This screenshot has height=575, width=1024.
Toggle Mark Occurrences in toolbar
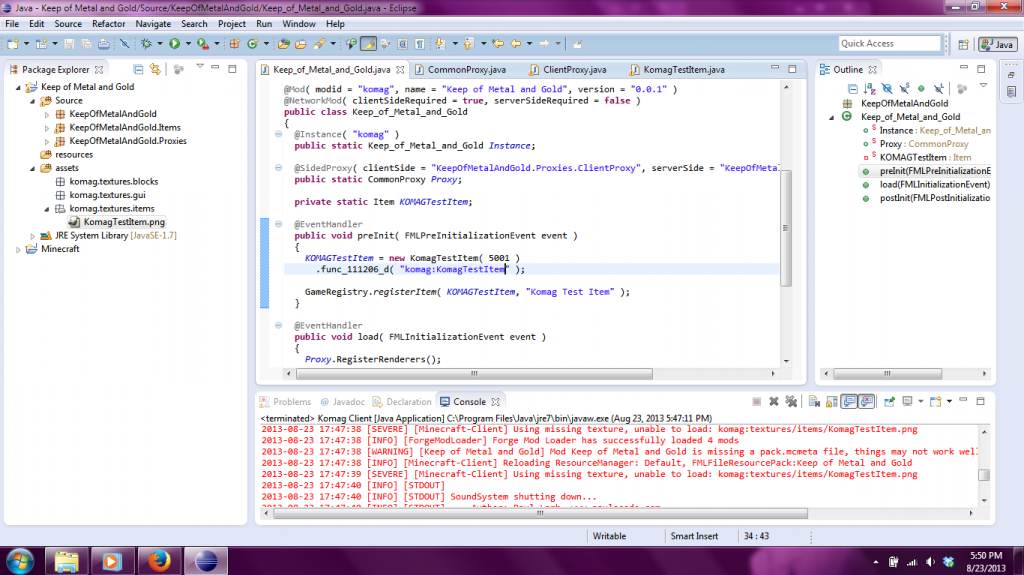click(x=368, y=44)
